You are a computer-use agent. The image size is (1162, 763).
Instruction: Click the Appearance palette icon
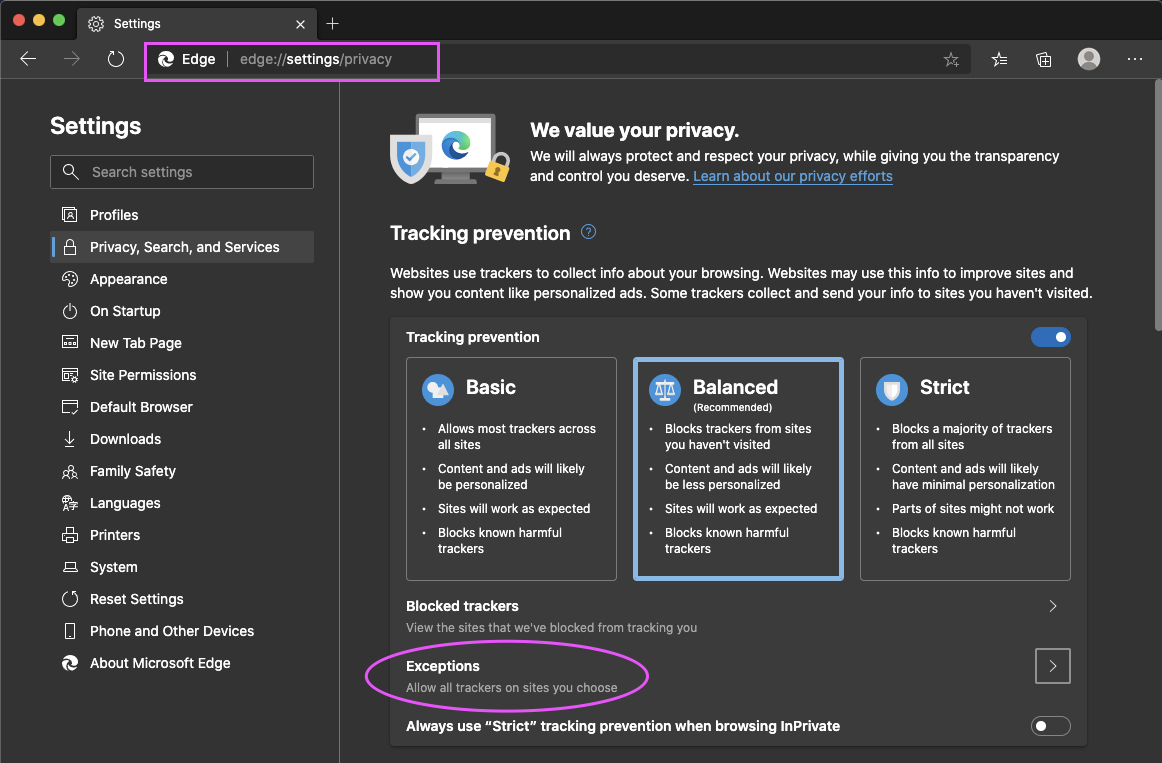[70, 279]
